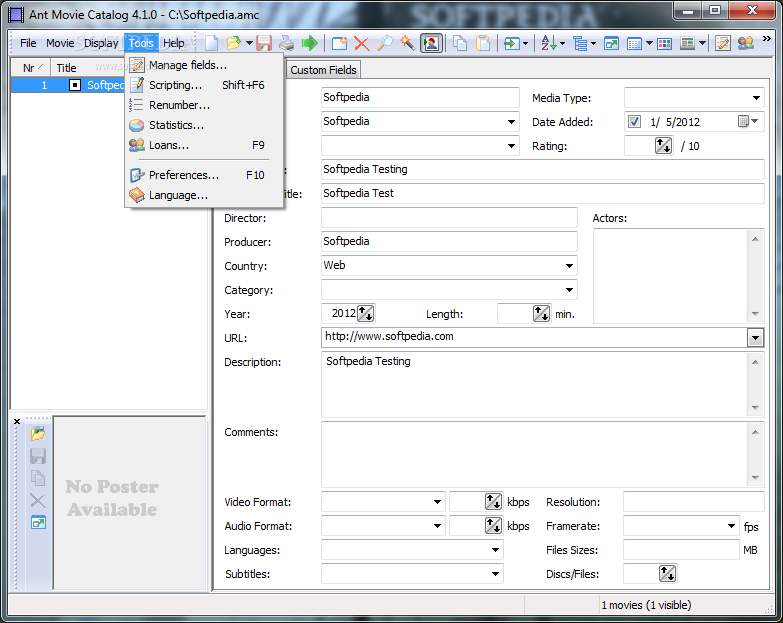Open Find with the magnifying glass icon
The image size is (783, 623).
coord(385,43)
